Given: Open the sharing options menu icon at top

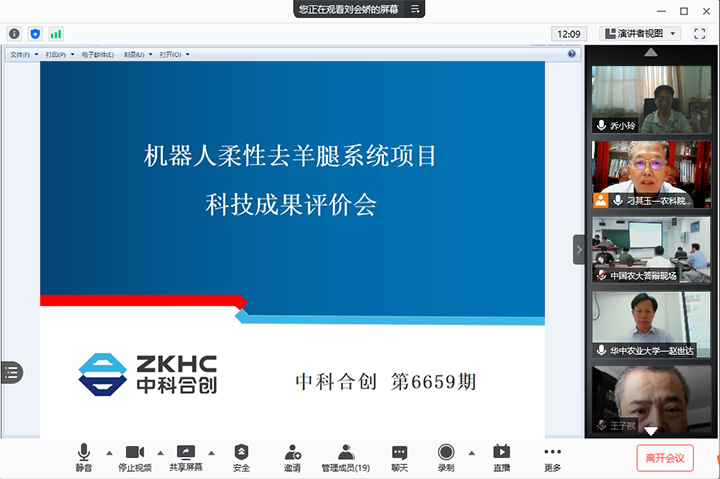Looking at the screenshot, I should click(x=415, y=9).
